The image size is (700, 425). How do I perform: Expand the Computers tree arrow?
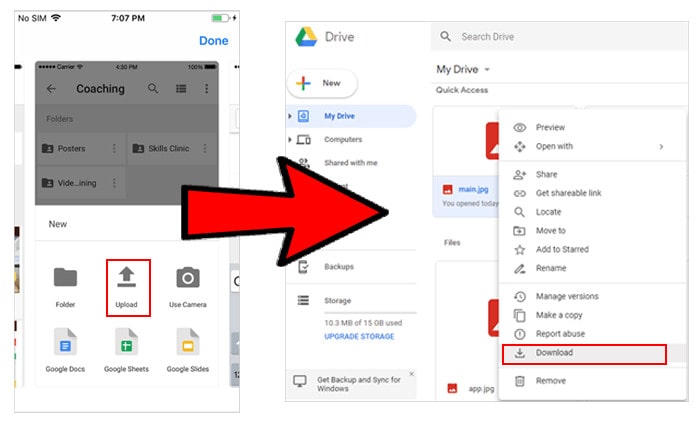(x=290, y=140)
